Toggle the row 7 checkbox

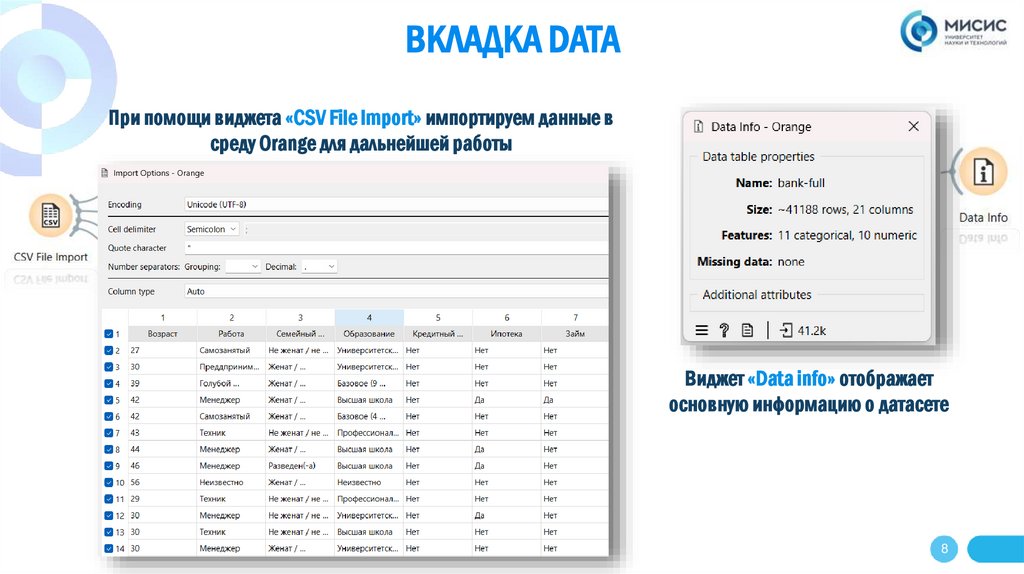click(x=108, y=433)
